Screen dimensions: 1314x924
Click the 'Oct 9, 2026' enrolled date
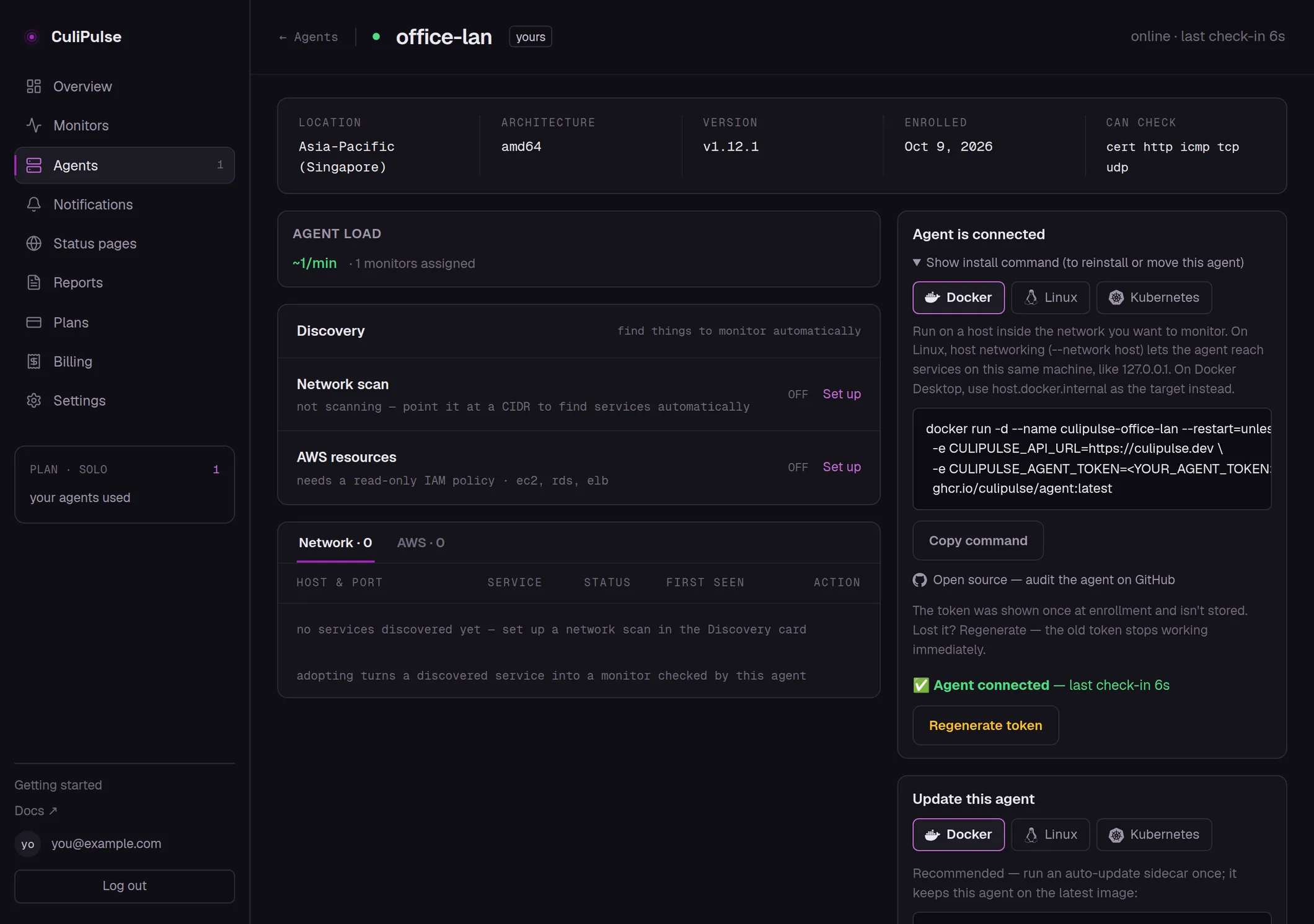point(948,147)
